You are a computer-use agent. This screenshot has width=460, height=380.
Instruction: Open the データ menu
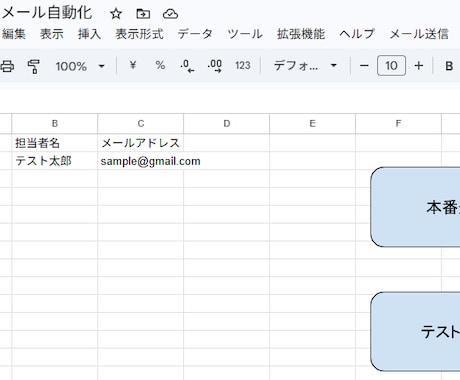pyautogui.click(x=195, y=34)
